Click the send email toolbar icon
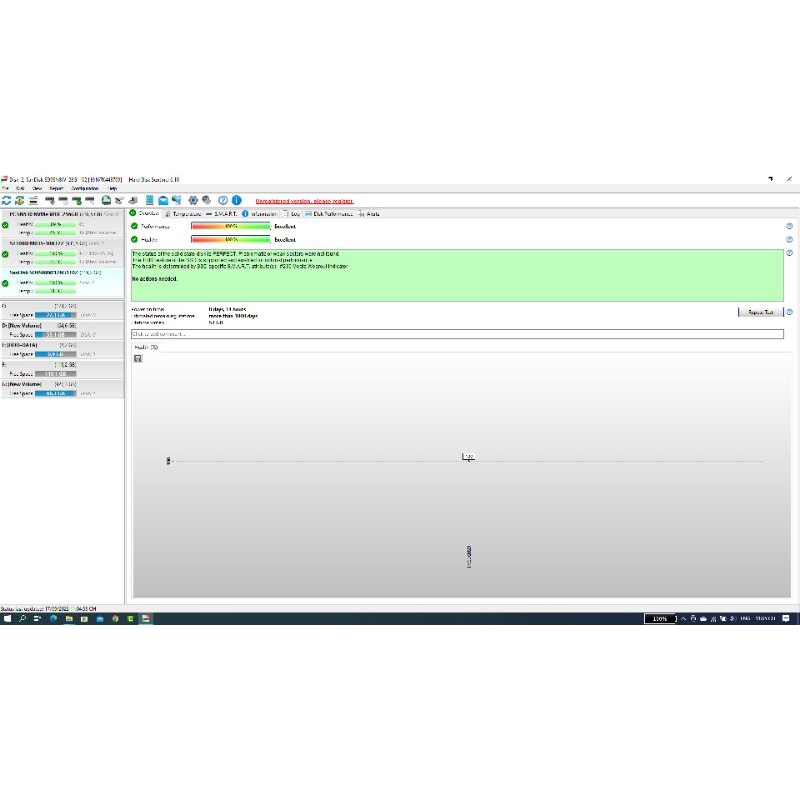Image resolution: width=800 pixels, height=800 pixels. pos(163,200)
